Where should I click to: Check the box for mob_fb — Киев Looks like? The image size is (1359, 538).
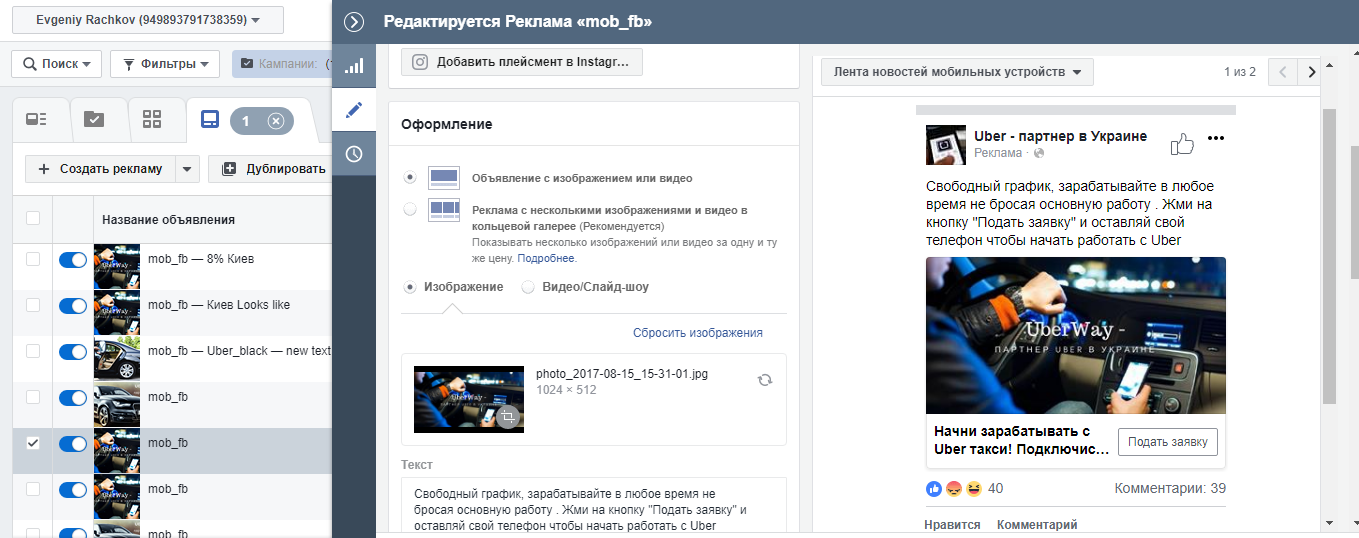33,305
